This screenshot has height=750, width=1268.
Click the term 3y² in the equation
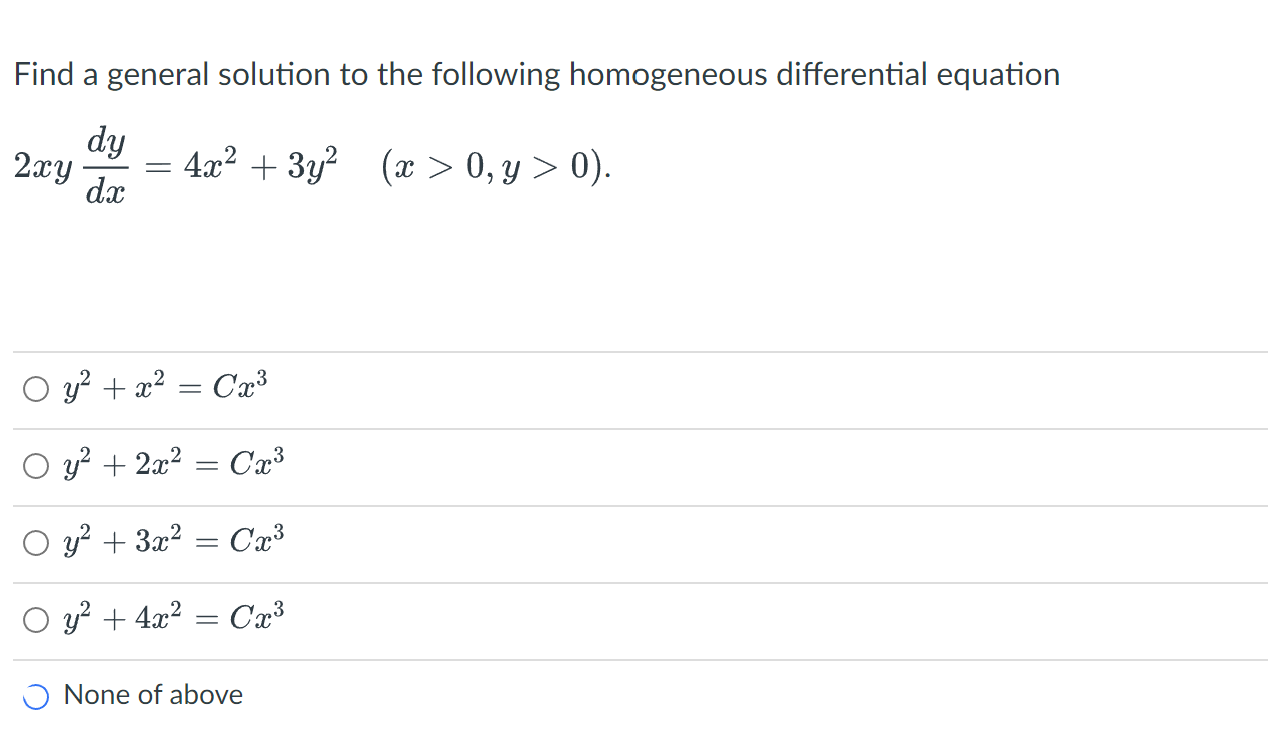312,163
